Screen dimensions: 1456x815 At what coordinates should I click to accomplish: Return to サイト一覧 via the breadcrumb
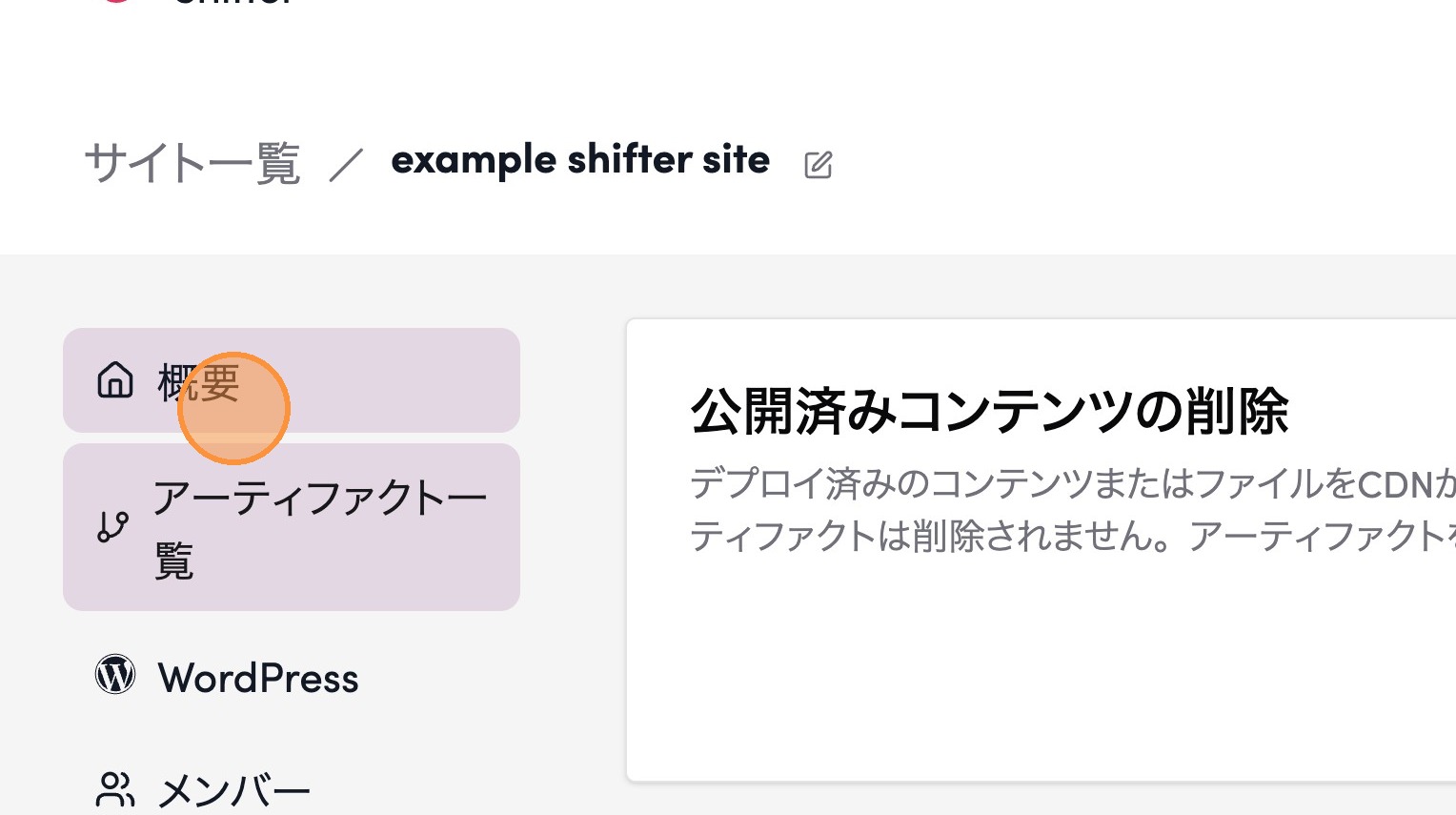coord(192,163)
